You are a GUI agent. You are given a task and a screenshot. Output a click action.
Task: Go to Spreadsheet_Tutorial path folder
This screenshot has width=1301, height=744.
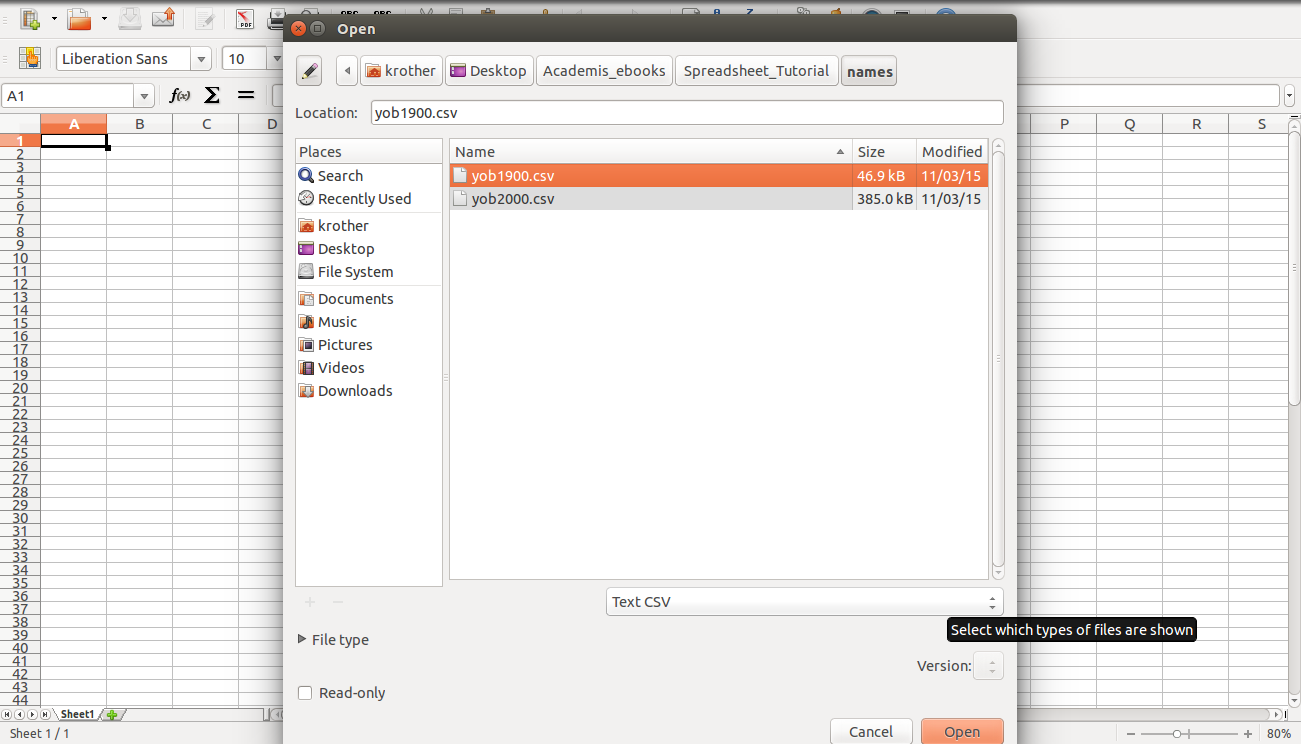(756, 71)
